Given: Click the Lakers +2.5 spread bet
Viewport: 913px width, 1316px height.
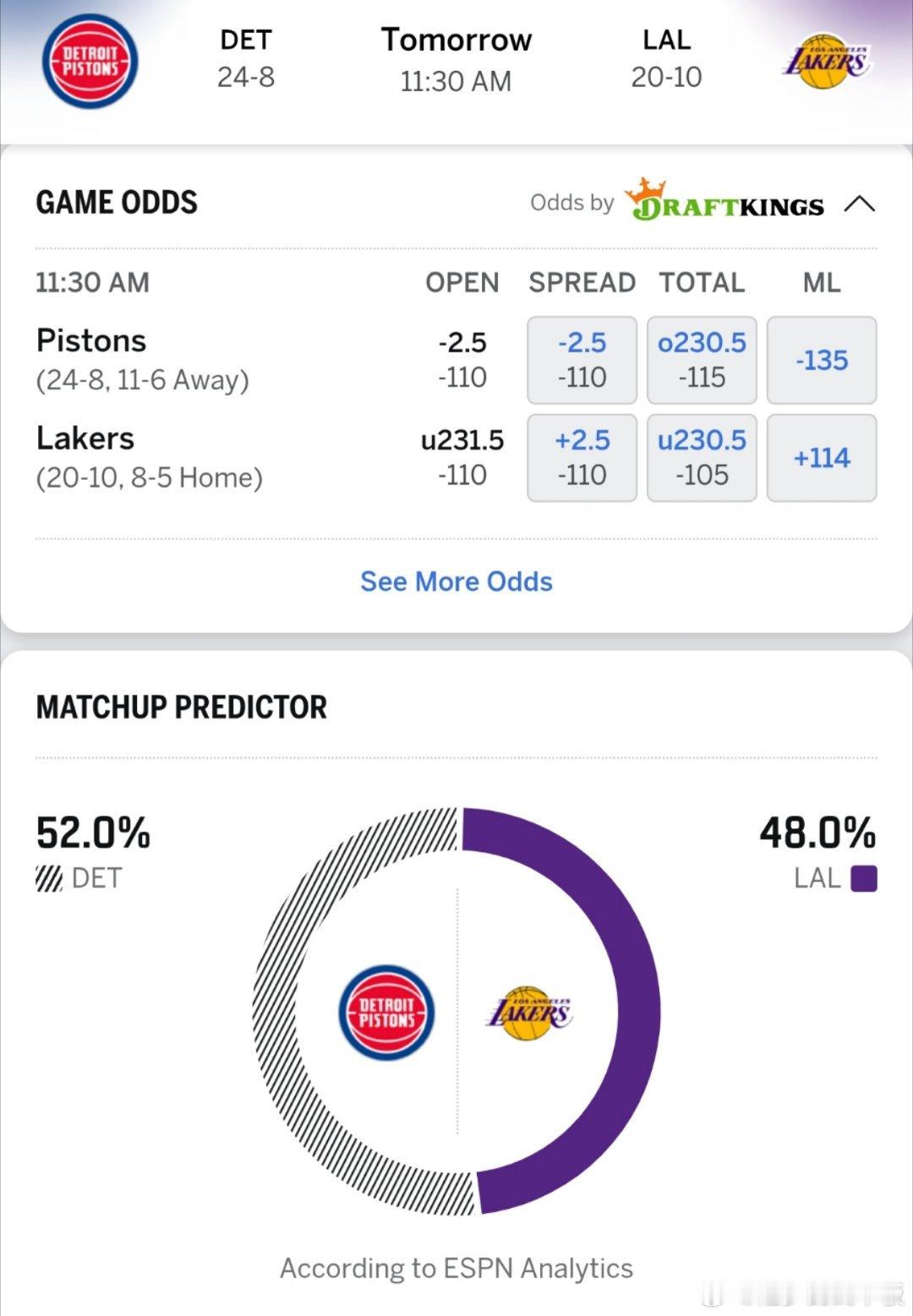Looking at the screenshot, I should (x=582, y=457).
